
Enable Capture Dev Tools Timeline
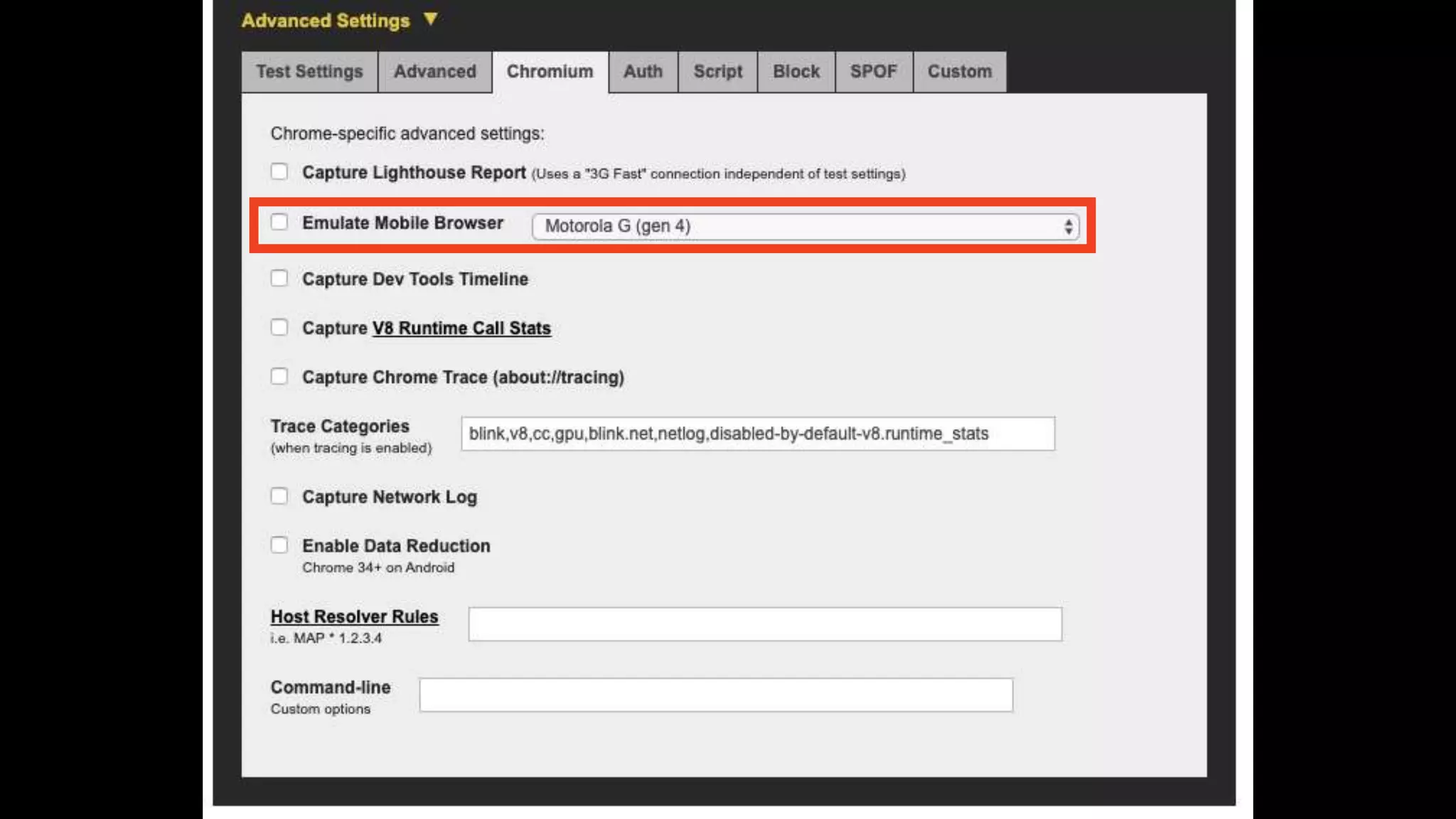pyautogui.click(x=279, y=278)
